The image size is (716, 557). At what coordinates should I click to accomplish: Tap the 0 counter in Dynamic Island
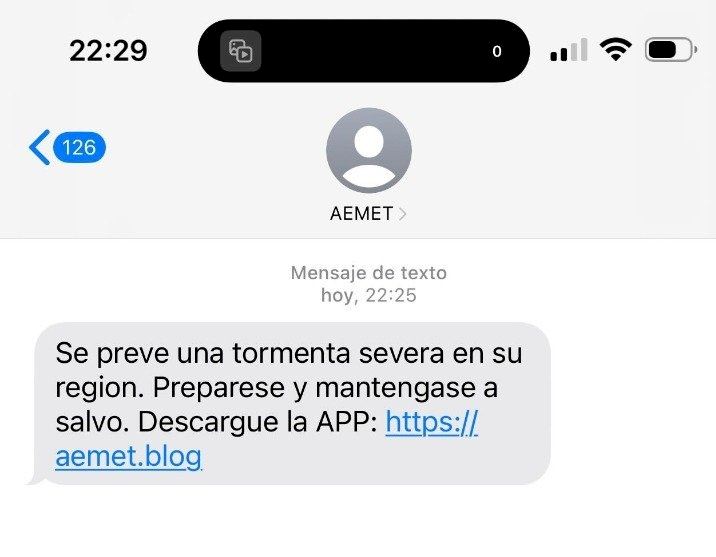(497, 51)
